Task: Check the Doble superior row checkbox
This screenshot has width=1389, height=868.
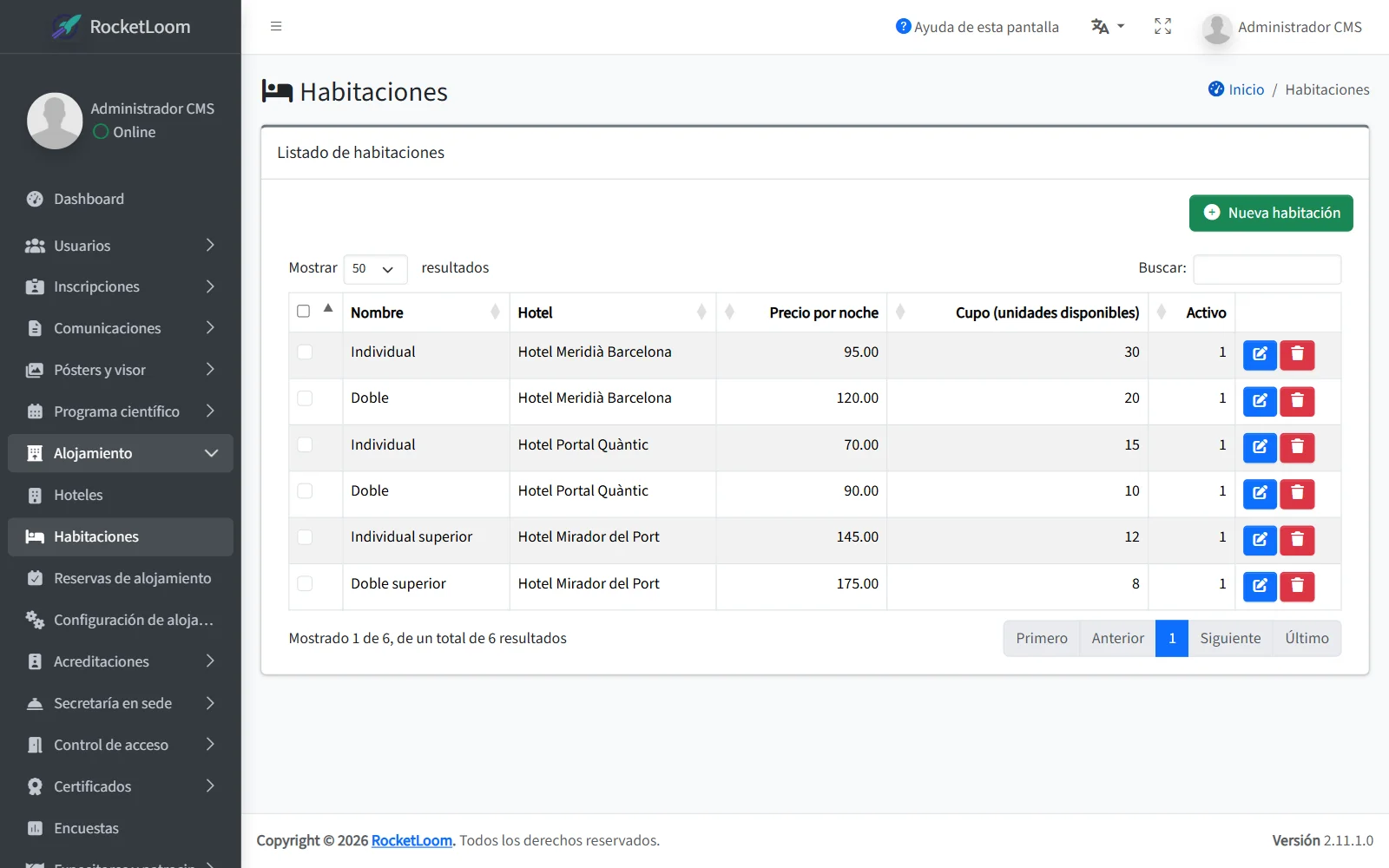Action: (x=305, y=583)
